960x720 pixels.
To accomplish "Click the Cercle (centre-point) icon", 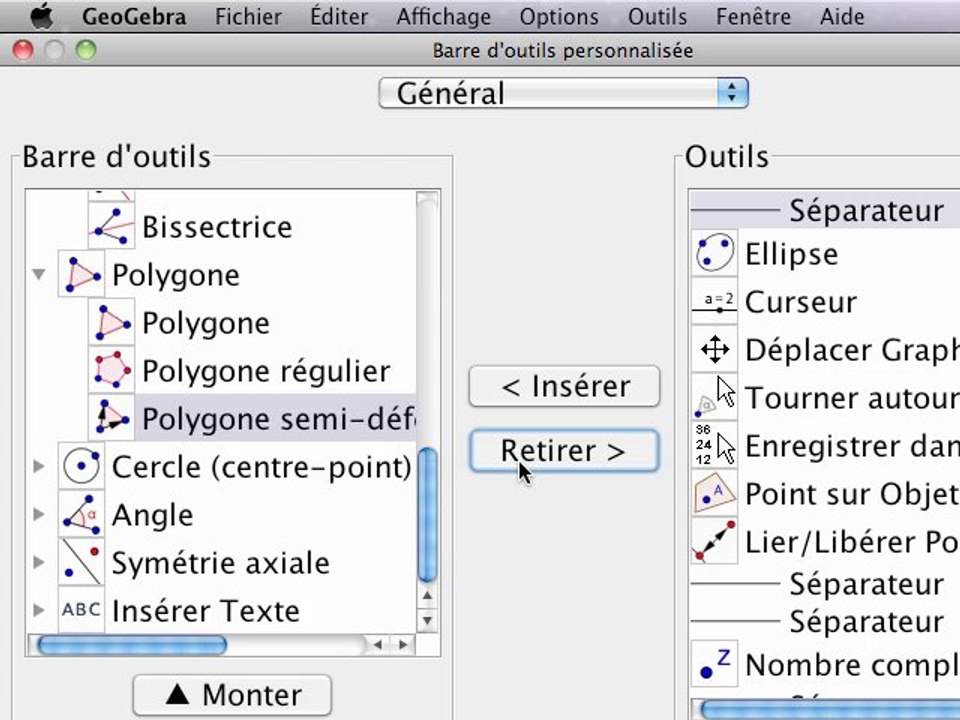I will (x=81, y=467).
